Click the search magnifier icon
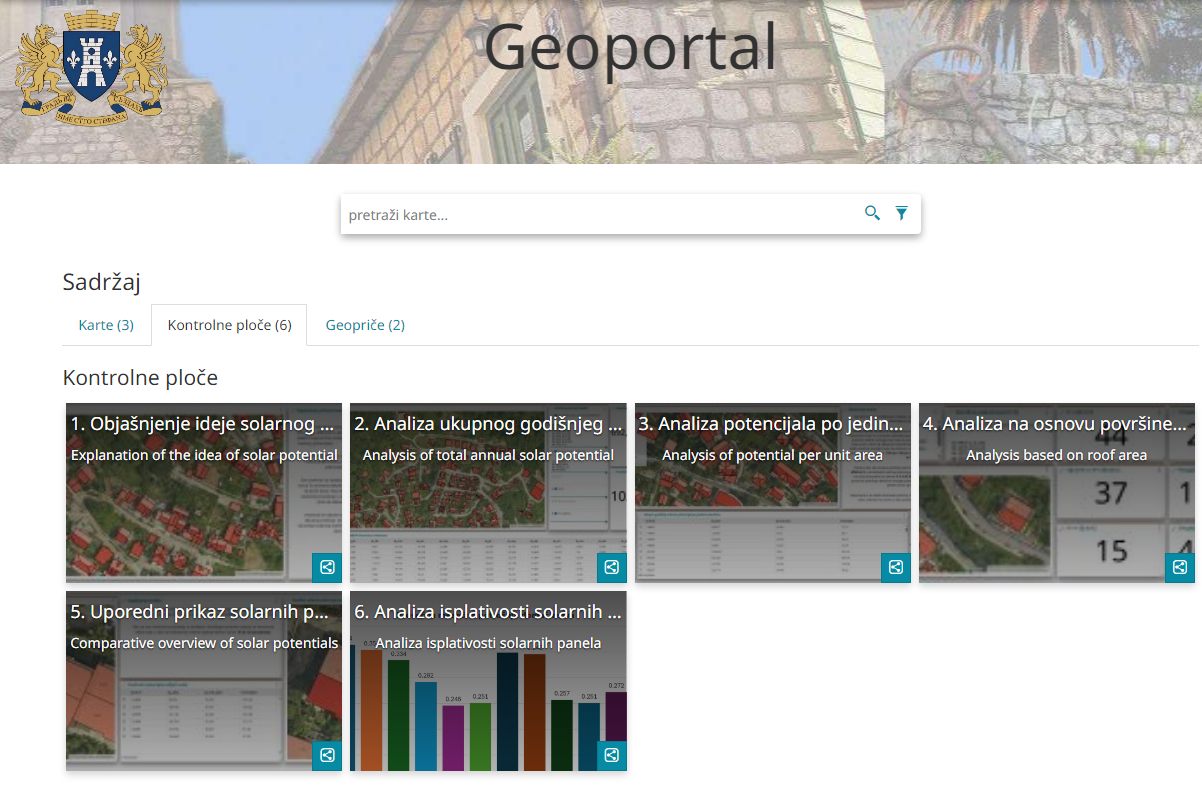Viewport: 1202px width, 790px height. click(x=872, y=213)
